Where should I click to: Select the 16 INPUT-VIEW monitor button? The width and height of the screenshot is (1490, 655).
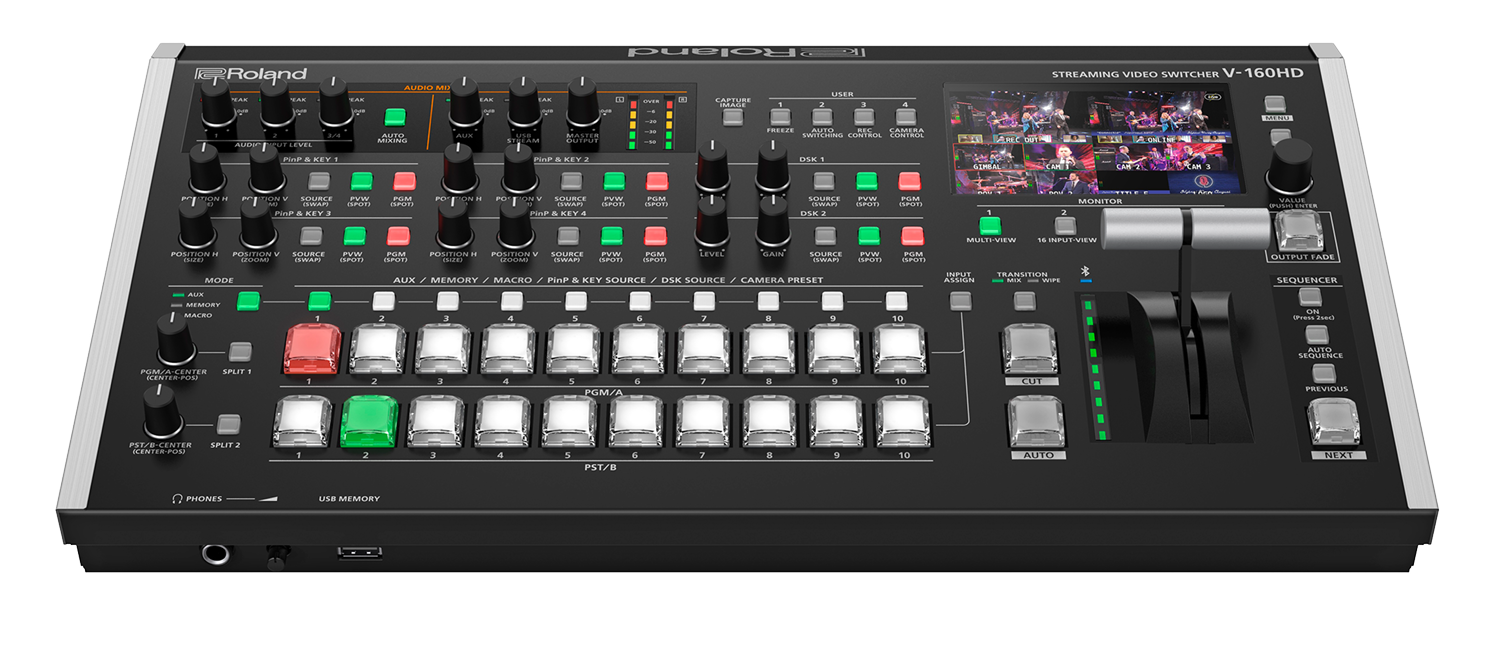tap(1064, 226)
